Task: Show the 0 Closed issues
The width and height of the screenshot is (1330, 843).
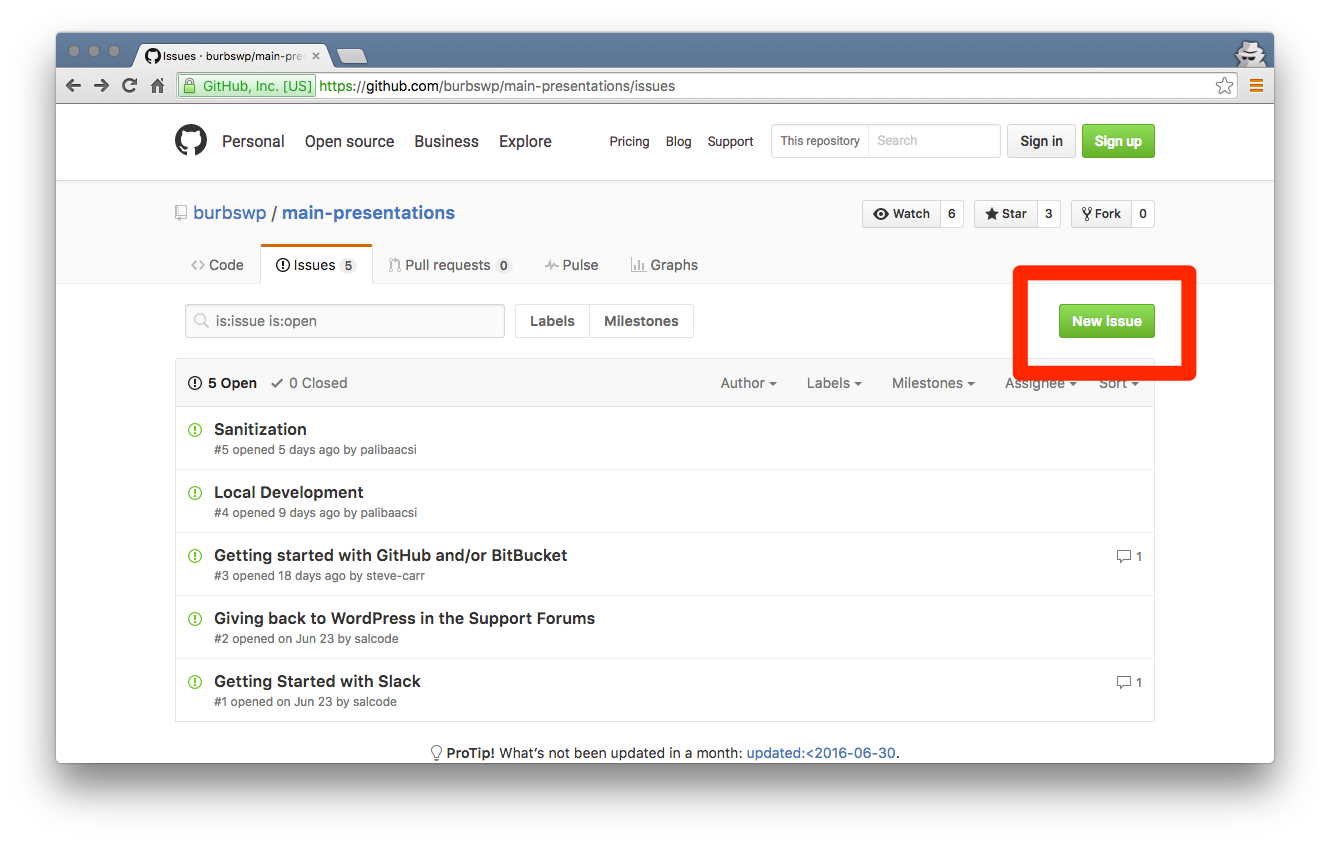Action: [309, 383]
